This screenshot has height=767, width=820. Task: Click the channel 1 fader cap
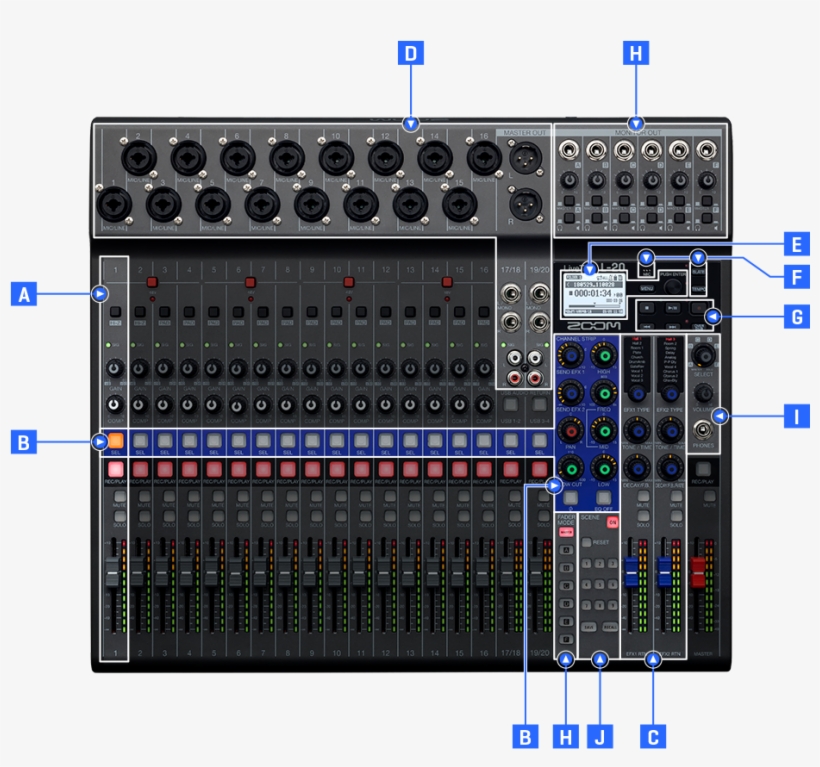click(113, 572)
